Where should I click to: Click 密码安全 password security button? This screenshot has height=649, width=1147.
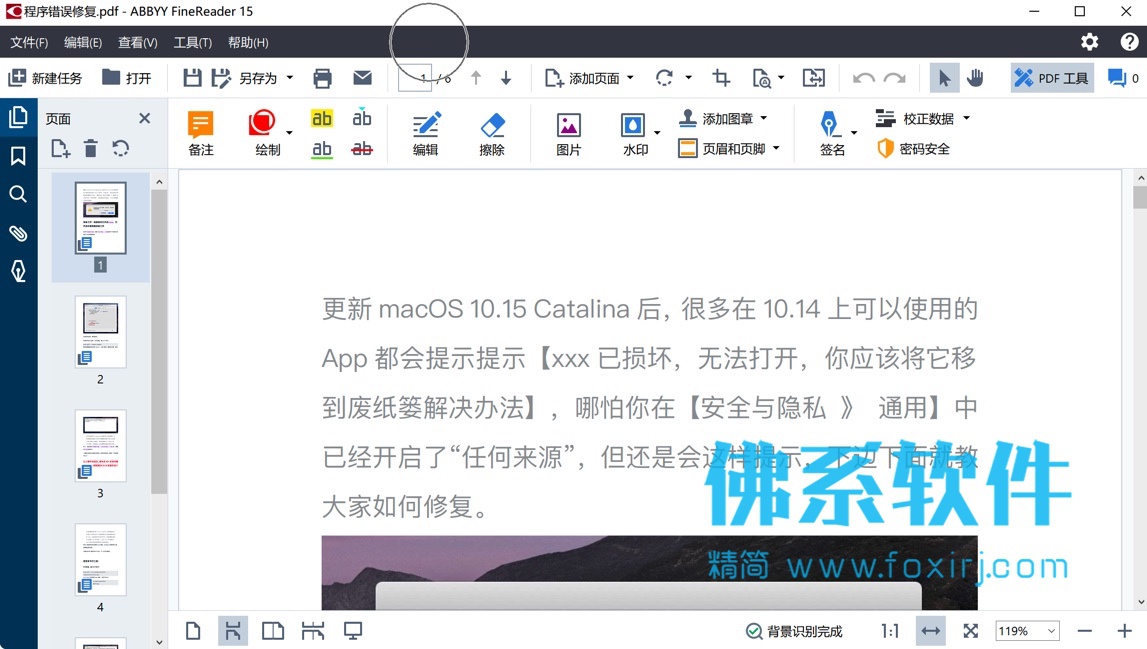coord(913,149)
